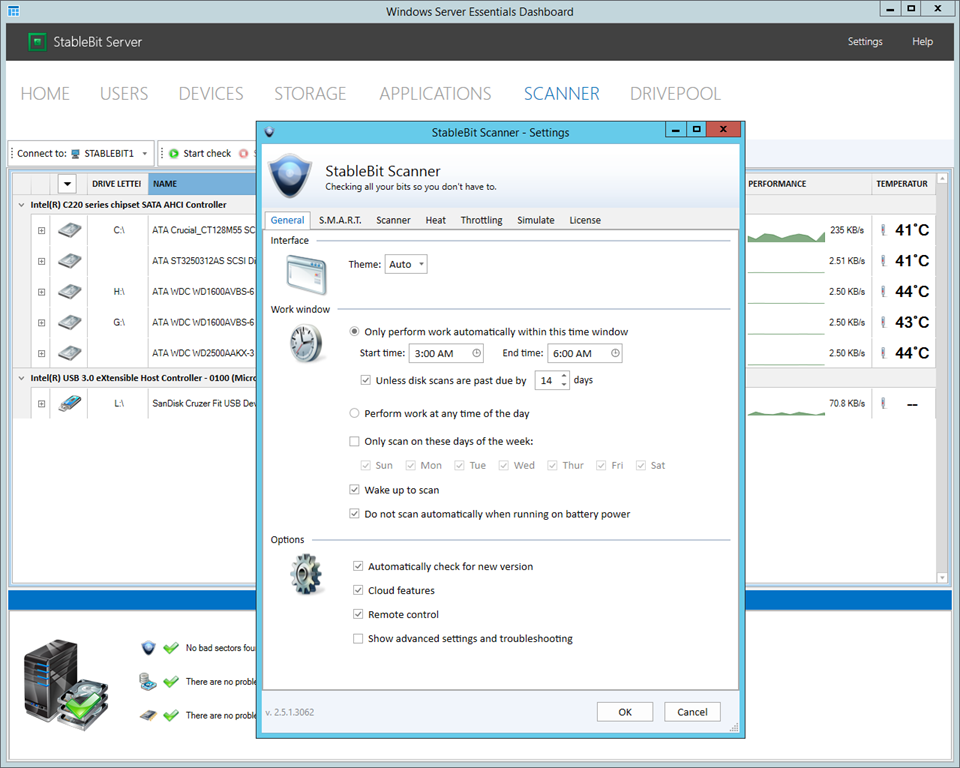Click the drive icon for H:\ disk

tap(70, 292)
